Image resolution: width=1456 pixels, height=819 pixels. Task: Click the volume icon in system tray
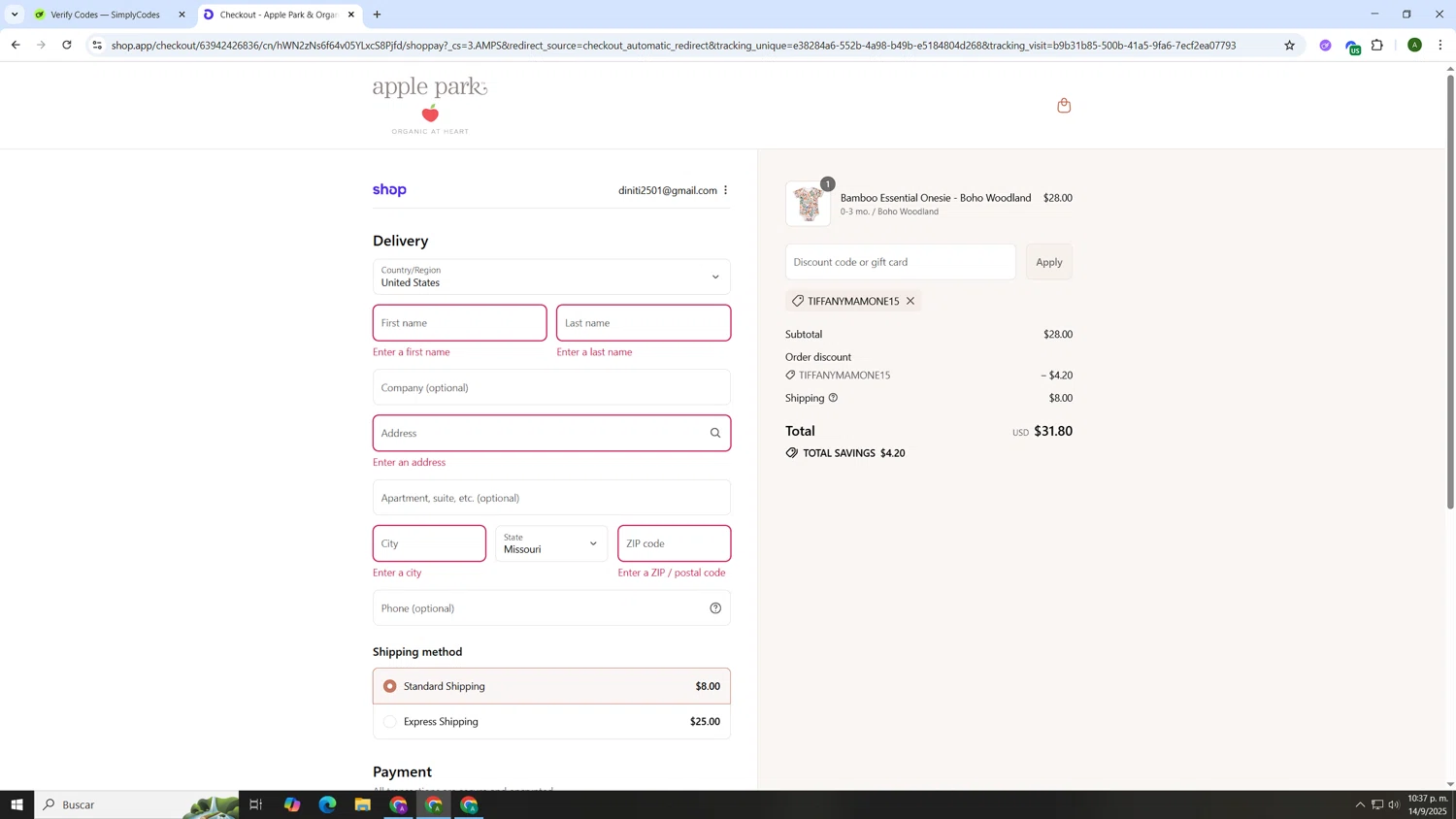point(1394,804)
